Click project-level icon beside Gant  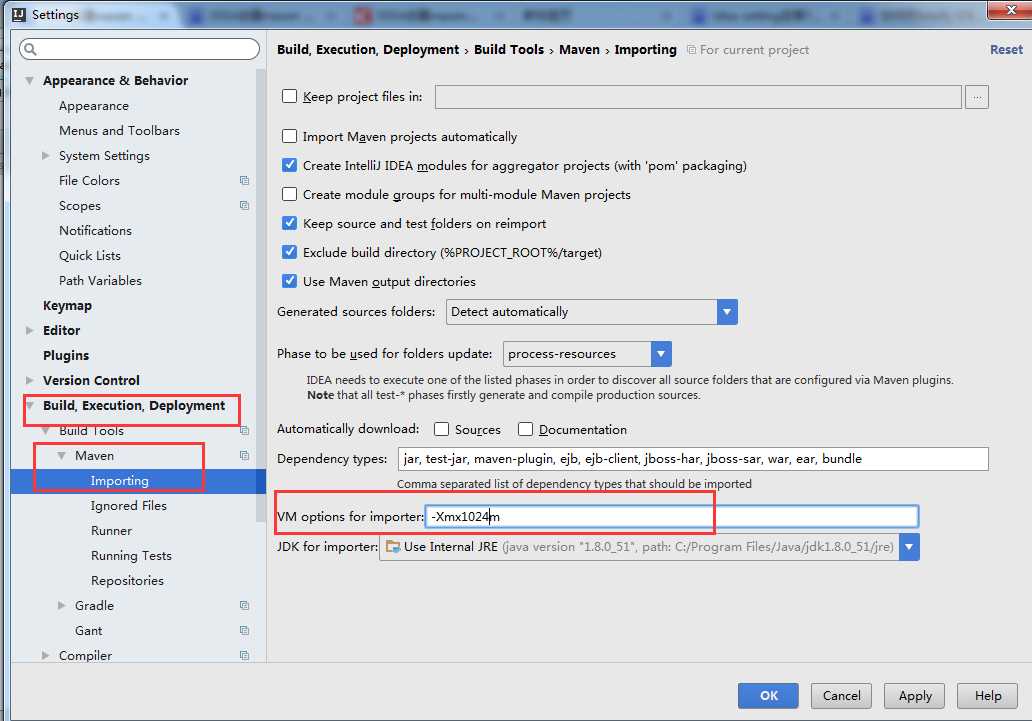click(244, 630)
